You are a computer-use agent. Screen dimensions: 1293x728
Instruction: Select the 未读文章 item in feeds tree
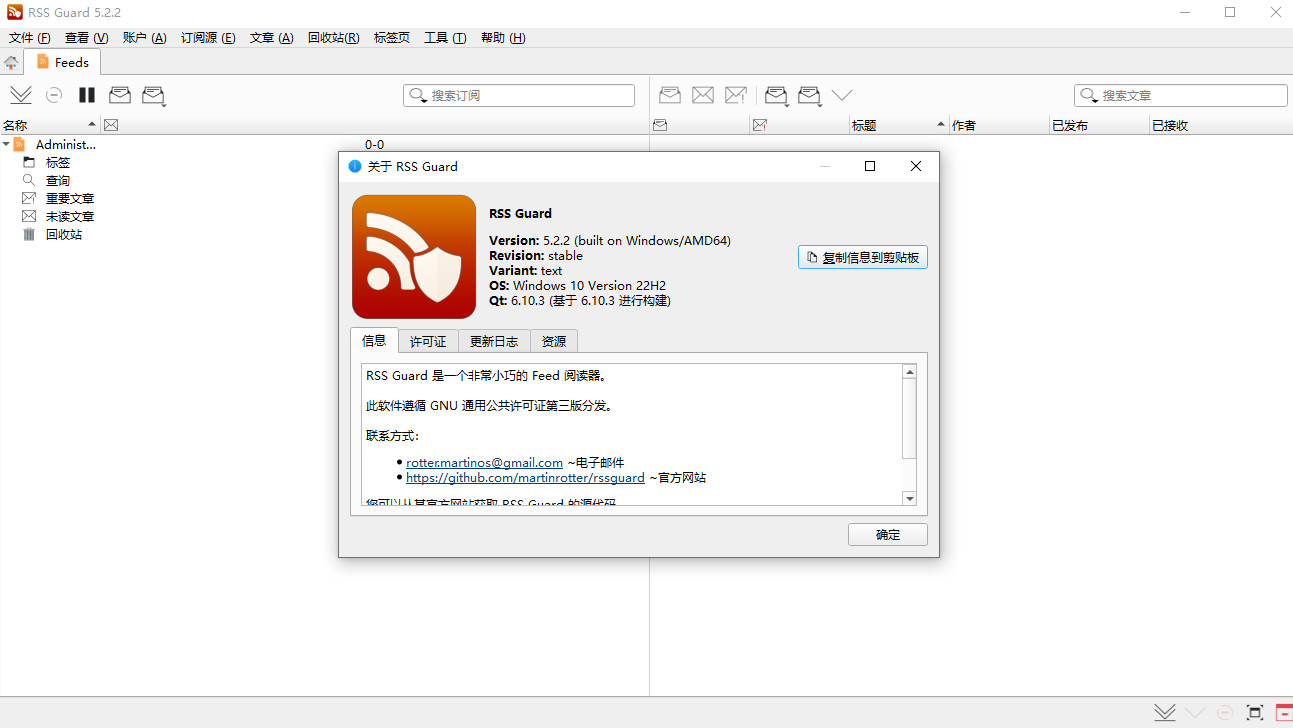(x=70, y=216)
